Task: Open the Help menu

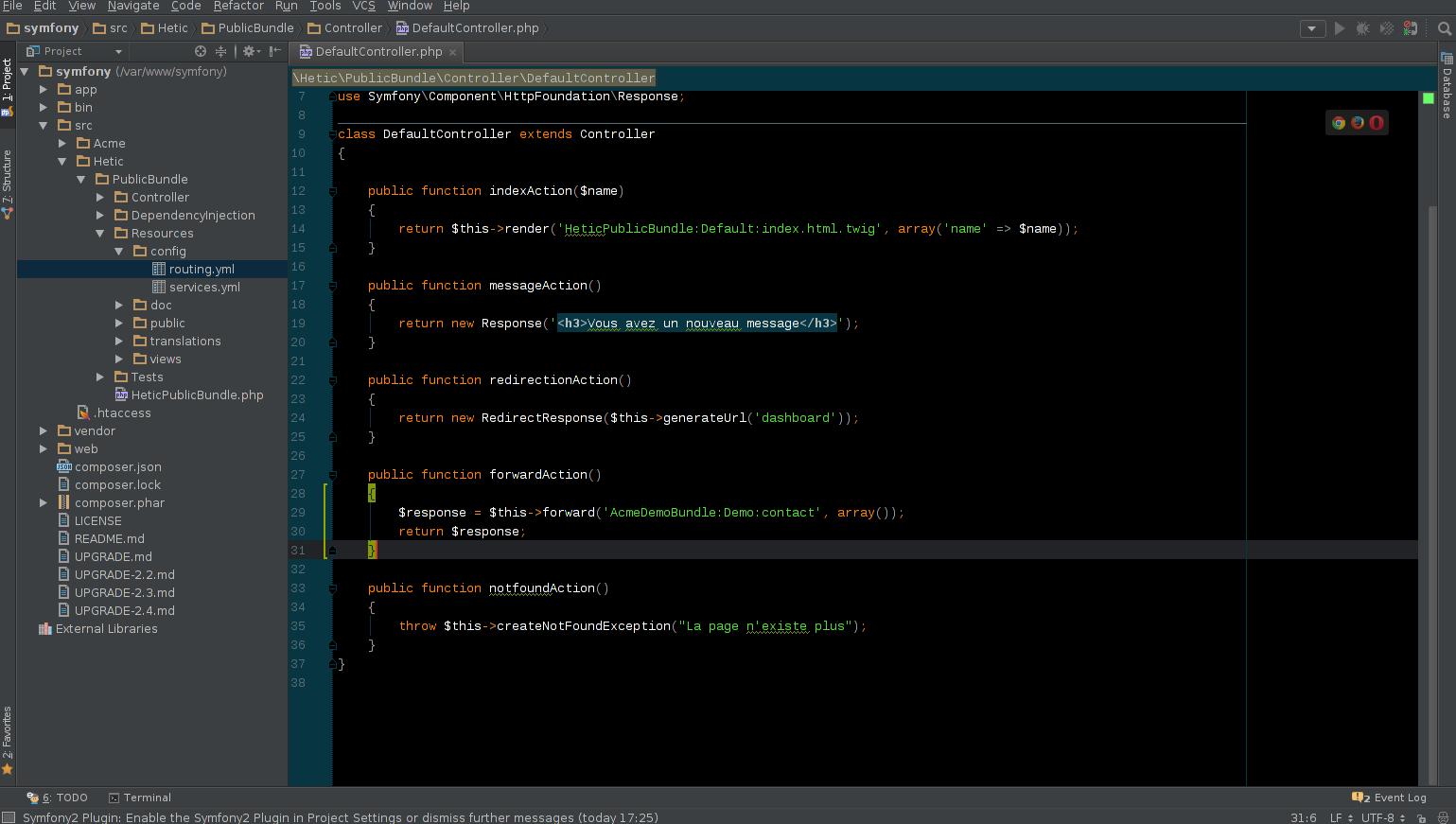Action: pyautogui.click(x=457, y=6)
